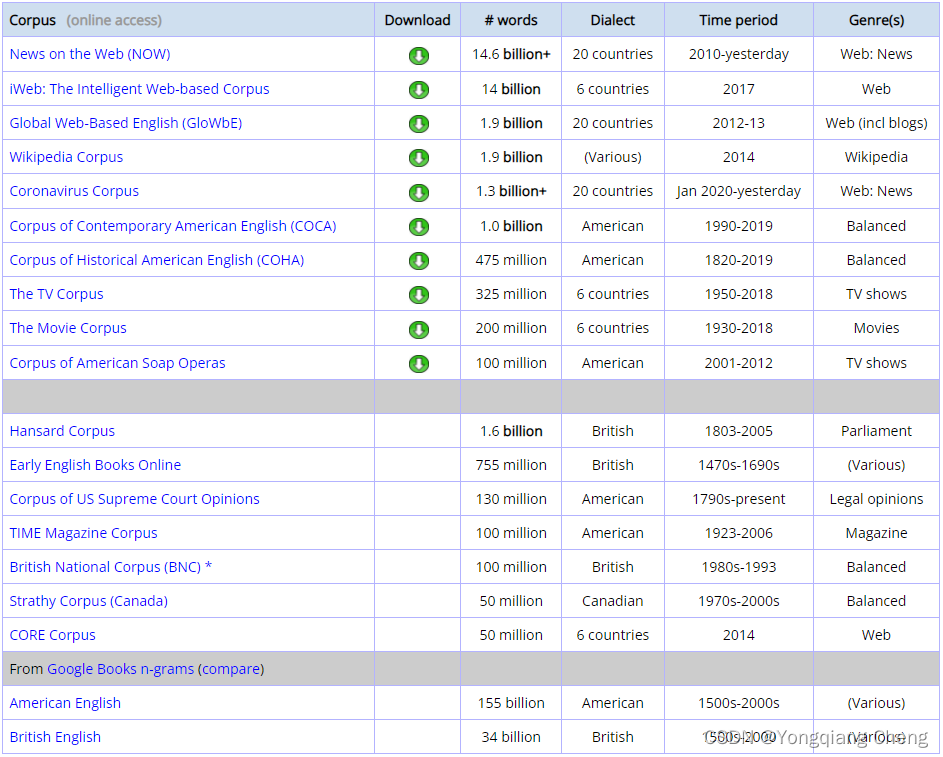Image resolution: width=943 pixels, height=757 pixels.
Task: Download the Coronavirus Corpus
Action: coord(419,192)
